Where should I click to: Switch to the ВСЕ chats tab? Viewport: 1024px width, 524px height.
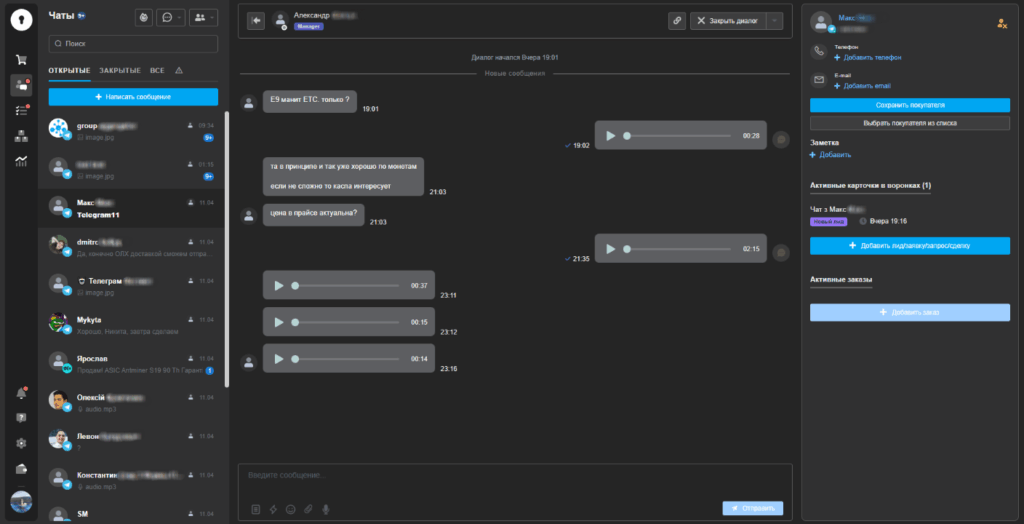pos(157,71)
